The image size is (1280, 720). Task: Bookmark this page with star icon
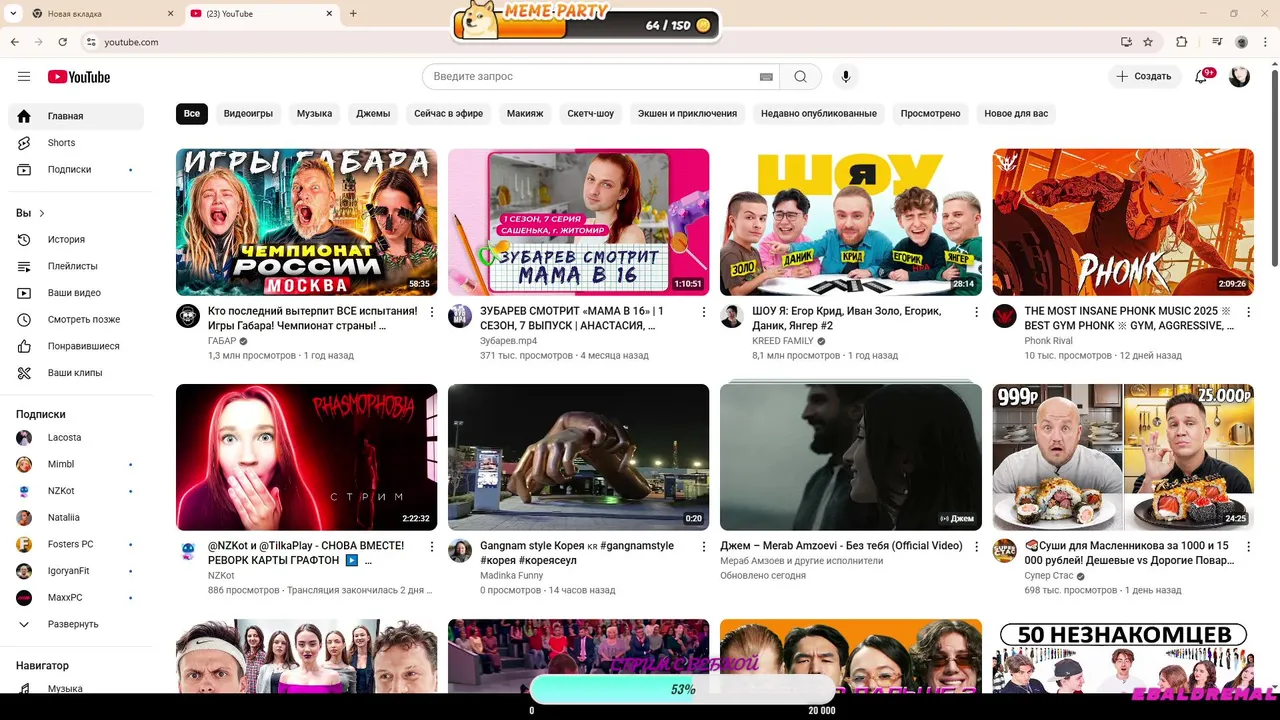click(1148, 42)
